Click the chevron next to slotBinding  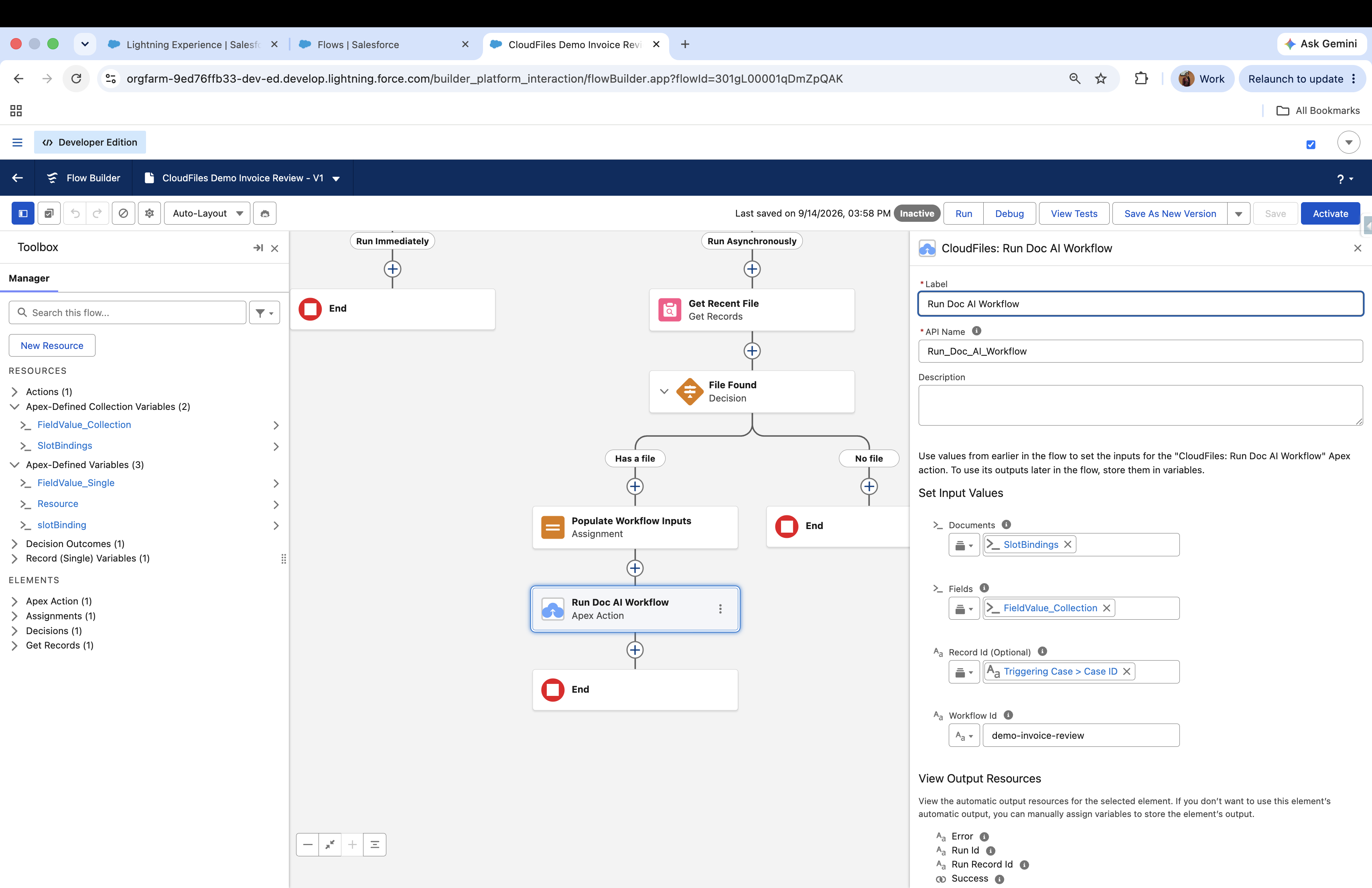[x=276, y=525]
